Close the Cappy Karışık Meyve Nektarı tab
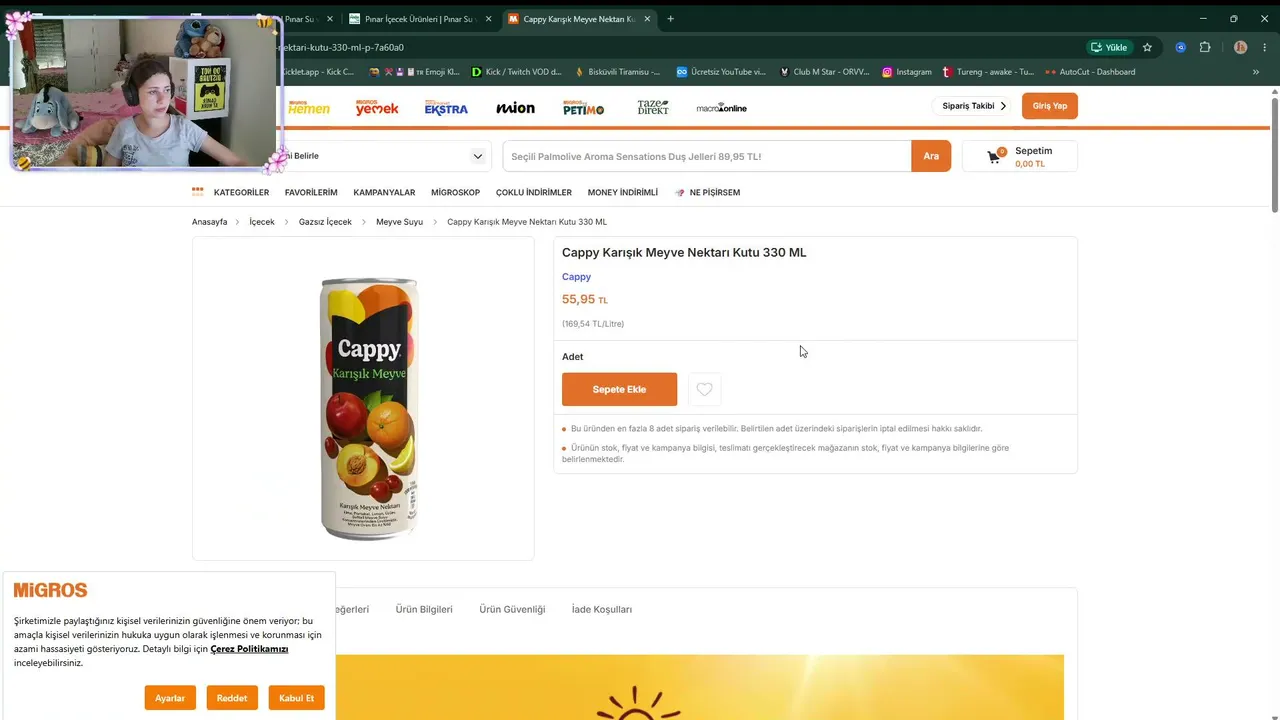 click(648, 19)
